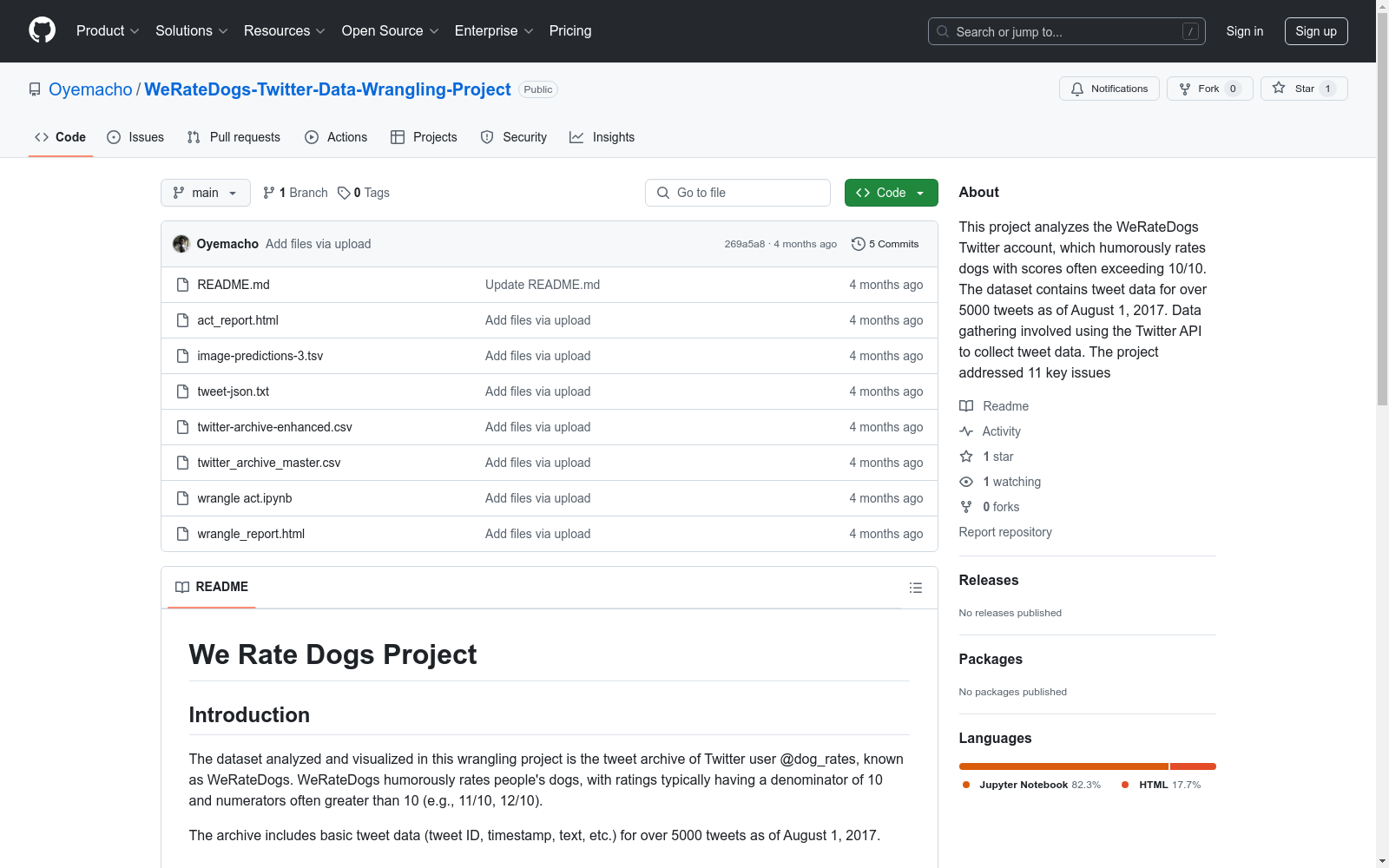Expand the Product menu
The image size is (1389, 868).
pyautogui.click(x=108, y=30)
